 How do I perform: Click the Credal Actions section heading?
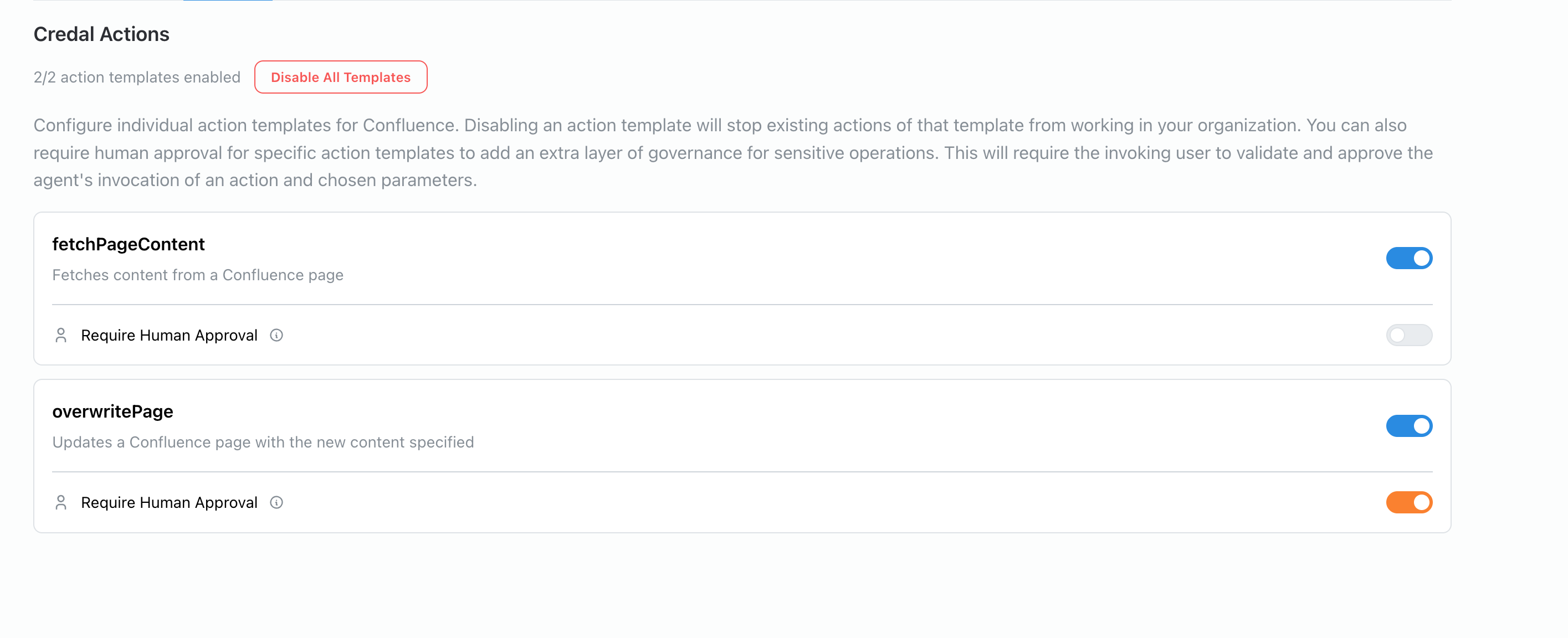tap(101, 33)
